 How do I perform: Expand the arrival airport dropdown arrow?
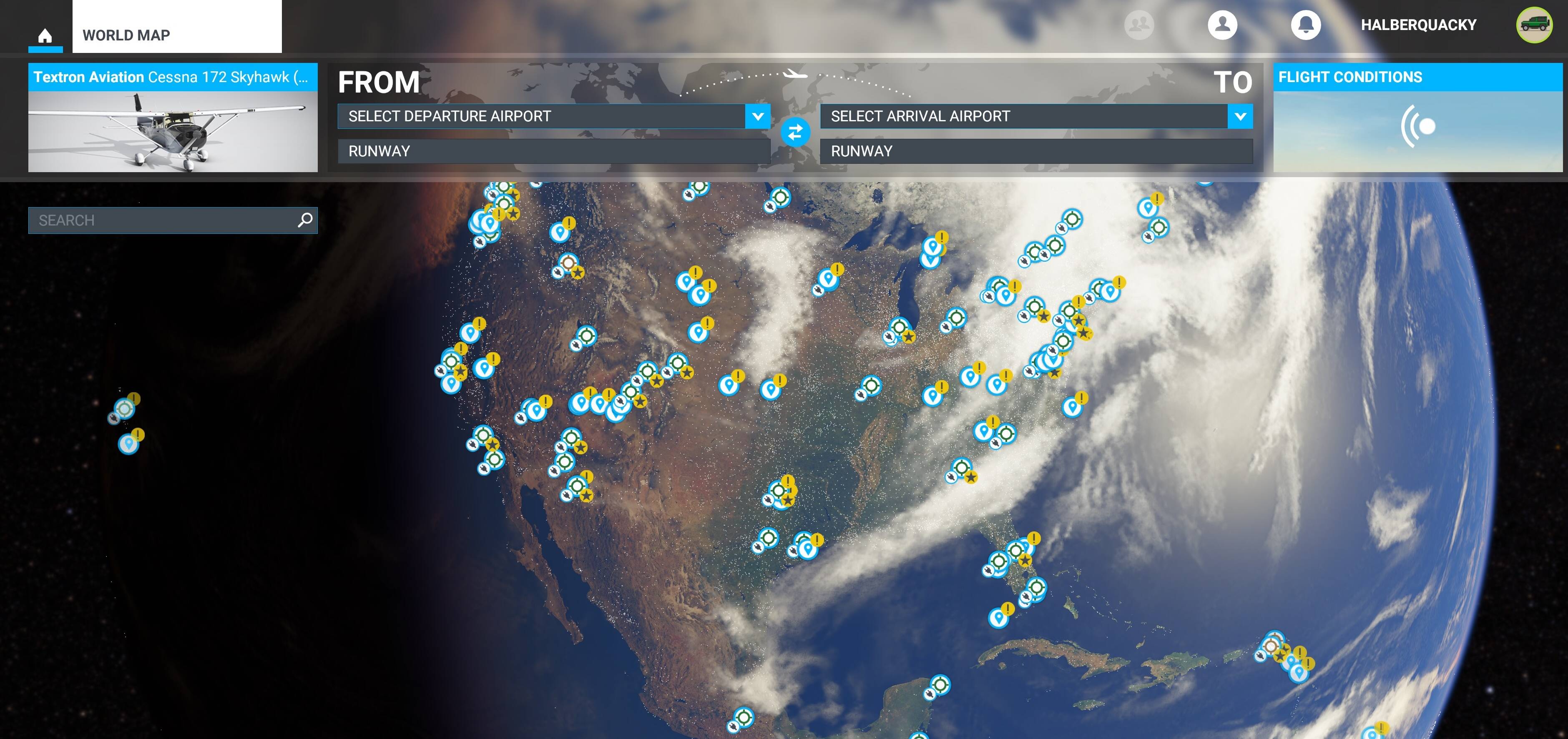coord(1241,116)
